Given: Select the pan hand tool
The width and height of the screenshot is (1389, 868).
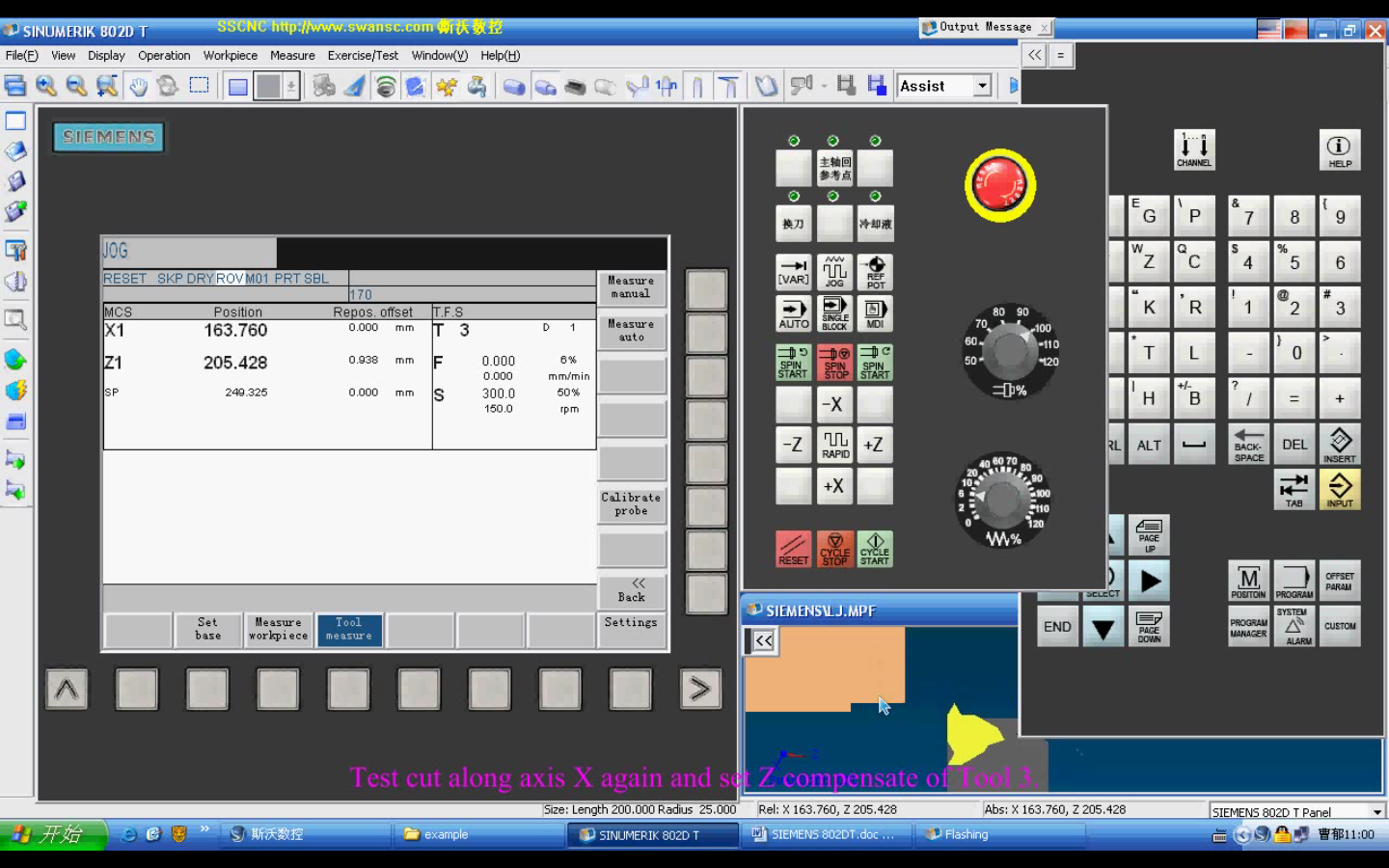Looking at the screenshot, I should [138, 86].
